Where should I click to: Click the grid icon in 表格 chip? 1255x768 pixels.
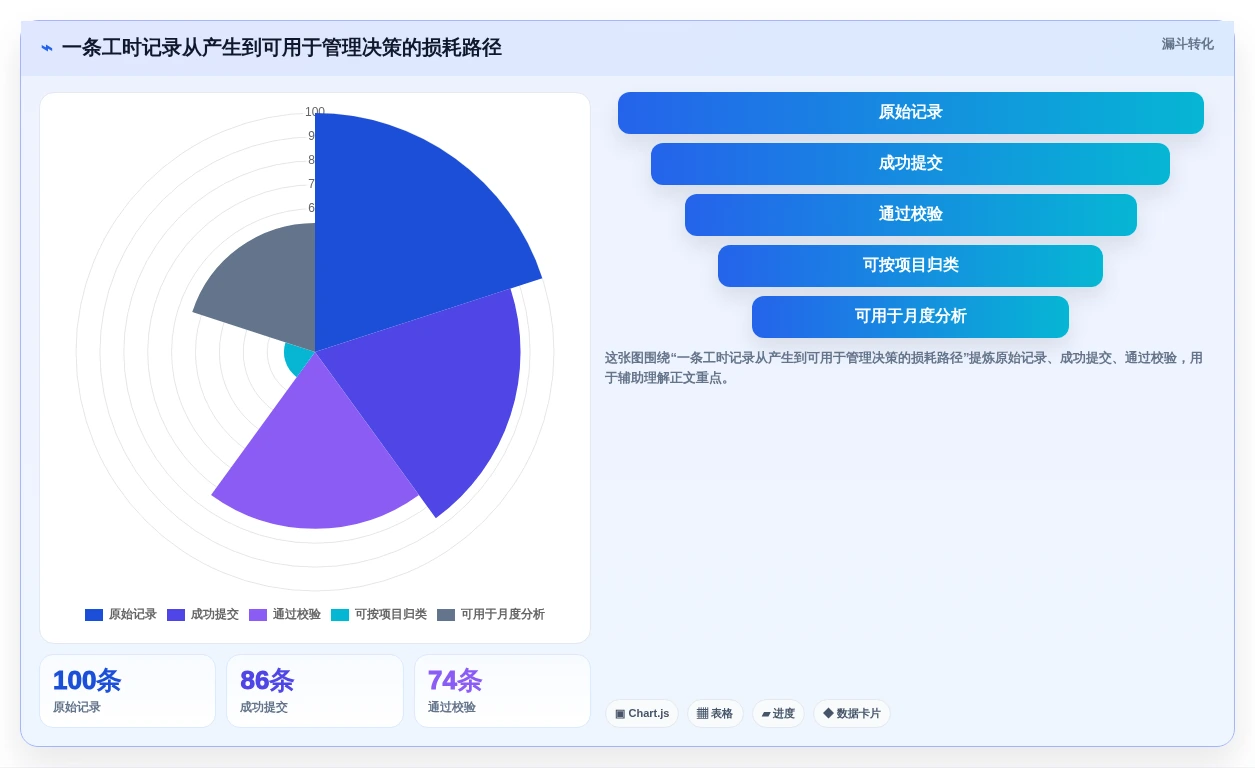coord(702,714)
